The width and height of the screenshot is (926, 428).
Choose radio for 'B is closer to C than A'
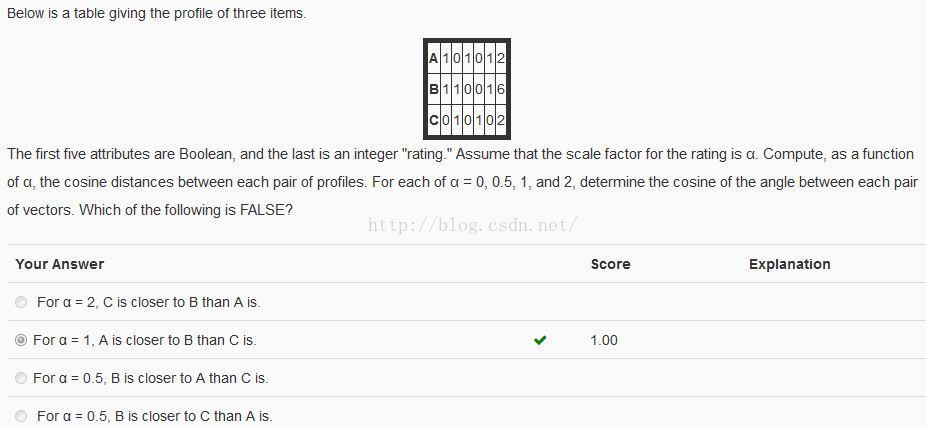point(21,416)
